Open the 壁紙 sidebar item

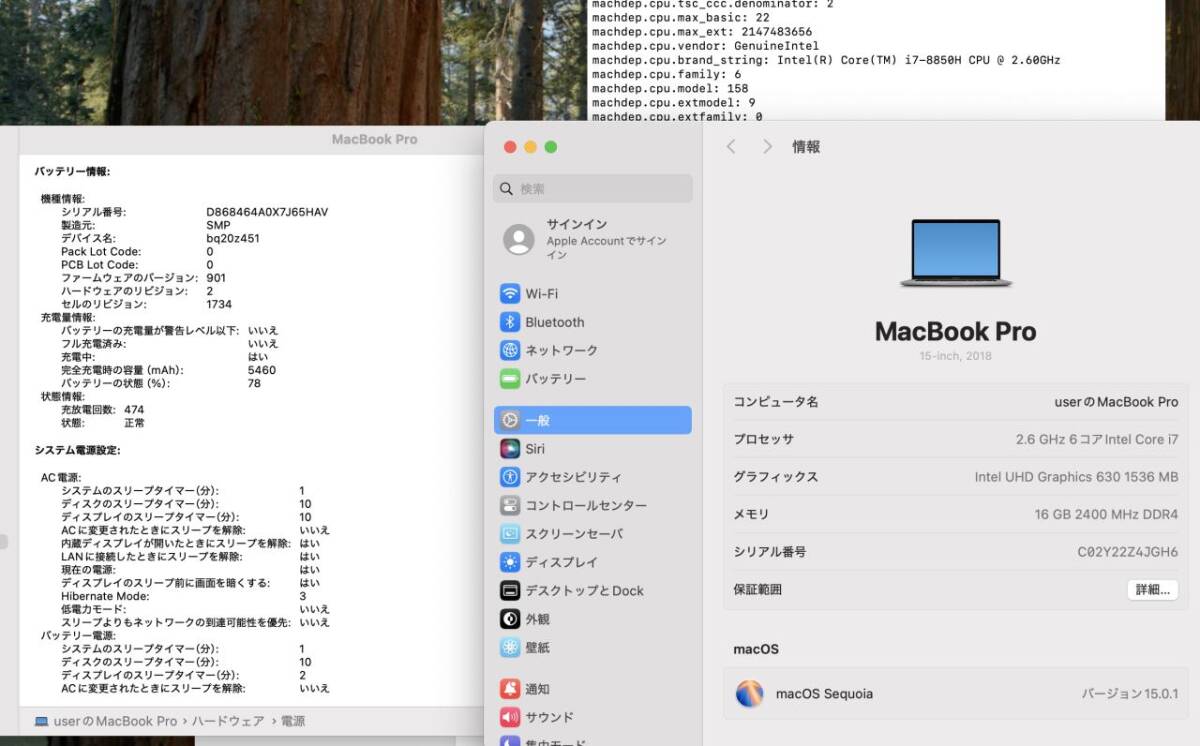[x=537, y=647]
